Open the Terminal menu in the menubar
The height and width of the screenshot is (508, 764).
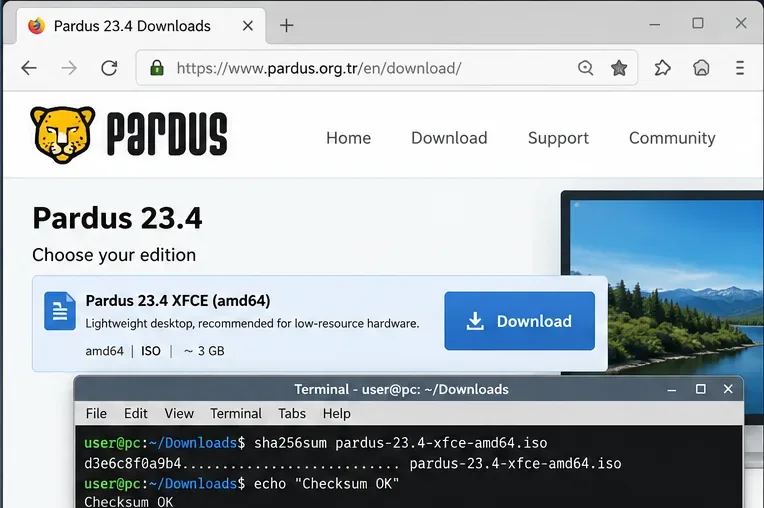click(x=236, y=414)
